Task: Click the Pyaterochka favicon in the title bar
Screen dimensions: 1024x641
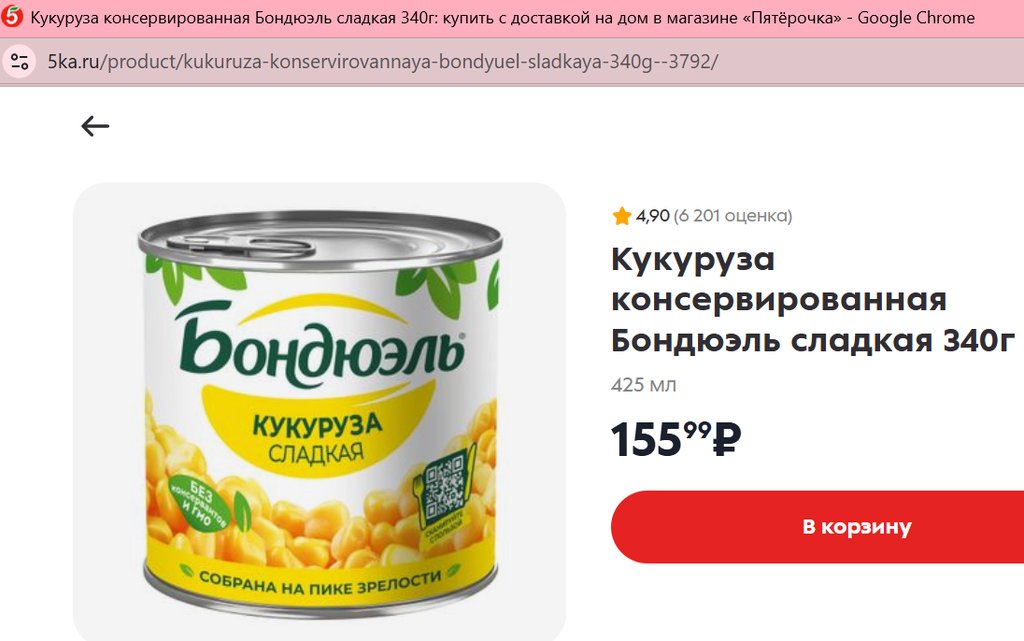Action: [x=12, y=16]
